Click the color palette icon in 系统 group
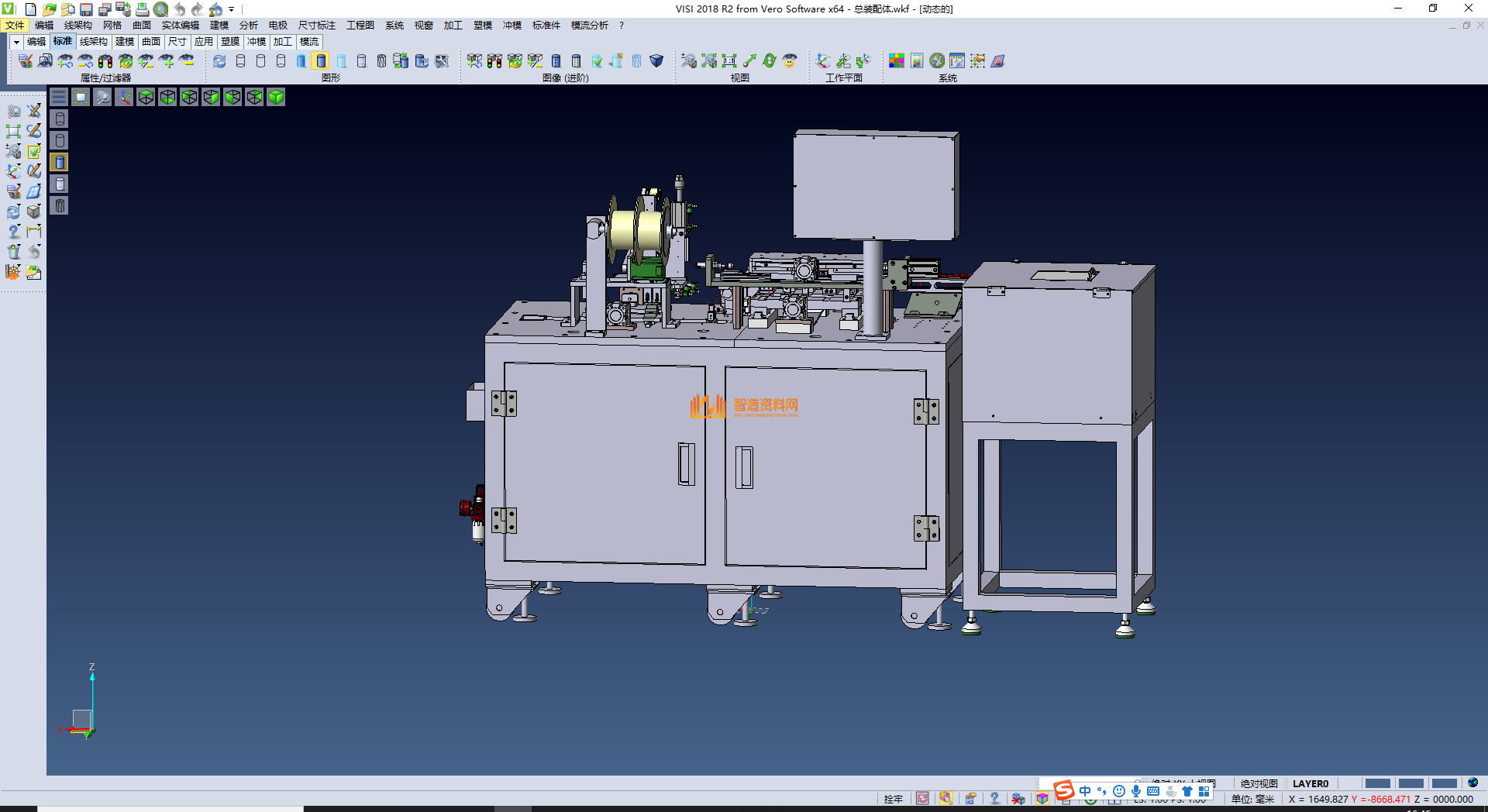This screenshot has height=812, width=1488. [x=896, y=61]
